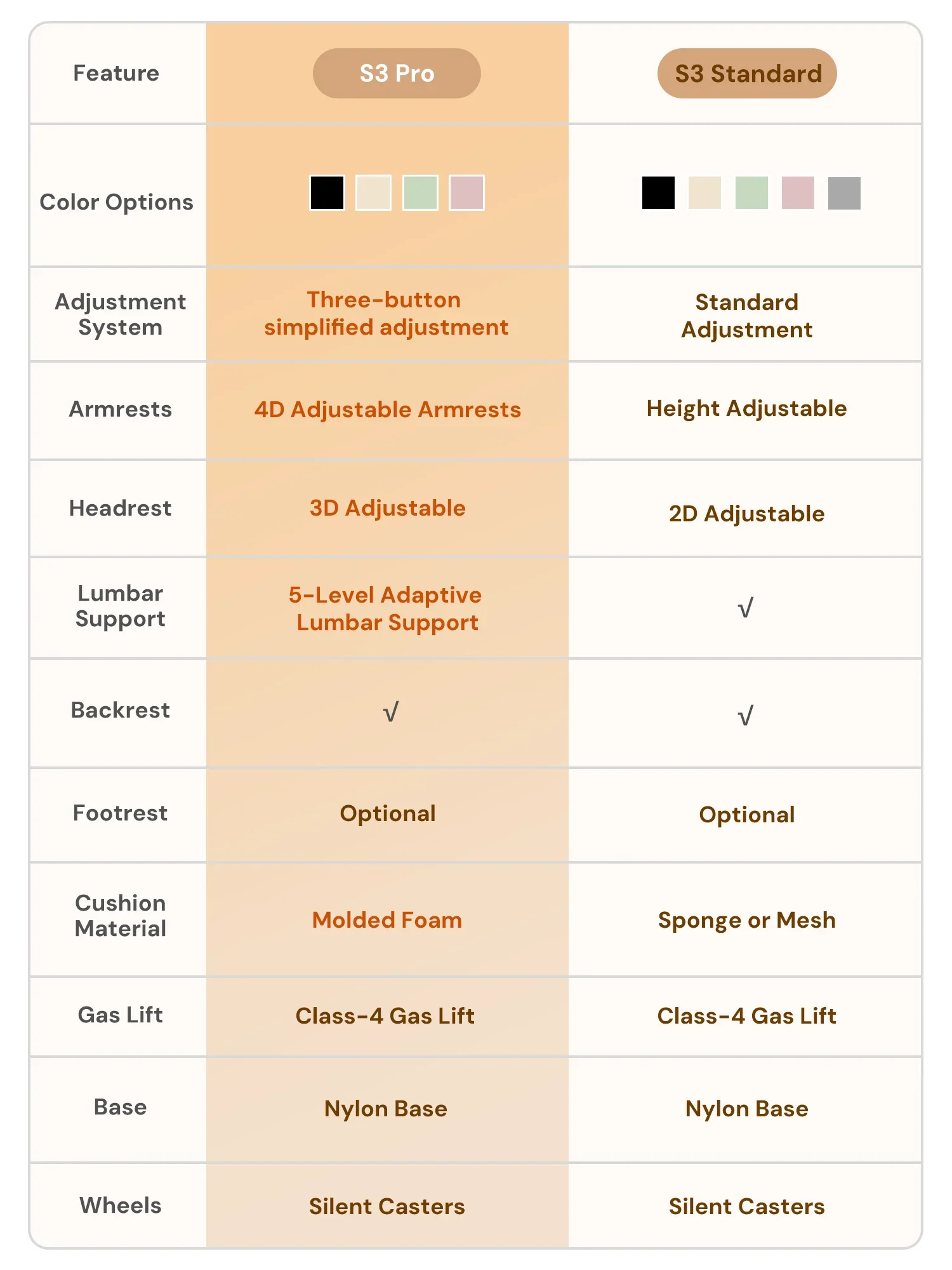Image resolution: width=952 pixels, height=1270 pixels.
Task: Choose the green swatch under S3 Pro
Action: (x=420, y=193)
